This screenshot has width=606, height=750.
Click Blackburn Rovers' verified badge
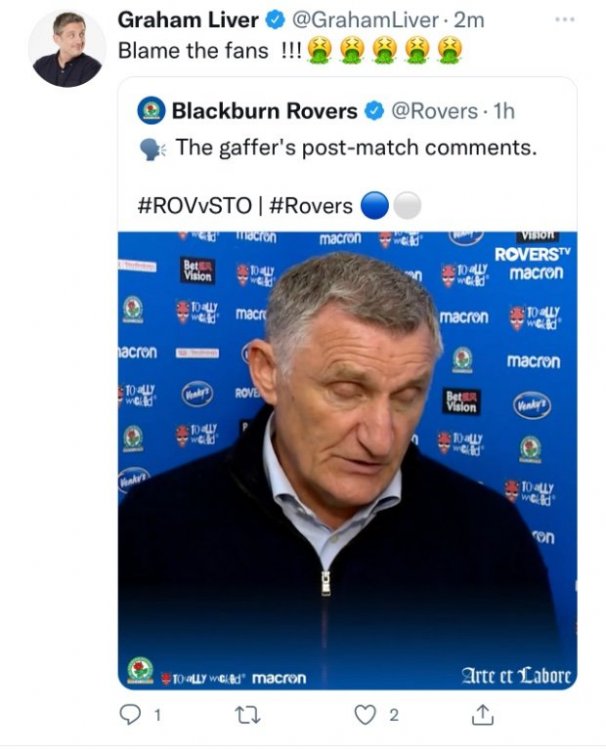pos(371,110)
